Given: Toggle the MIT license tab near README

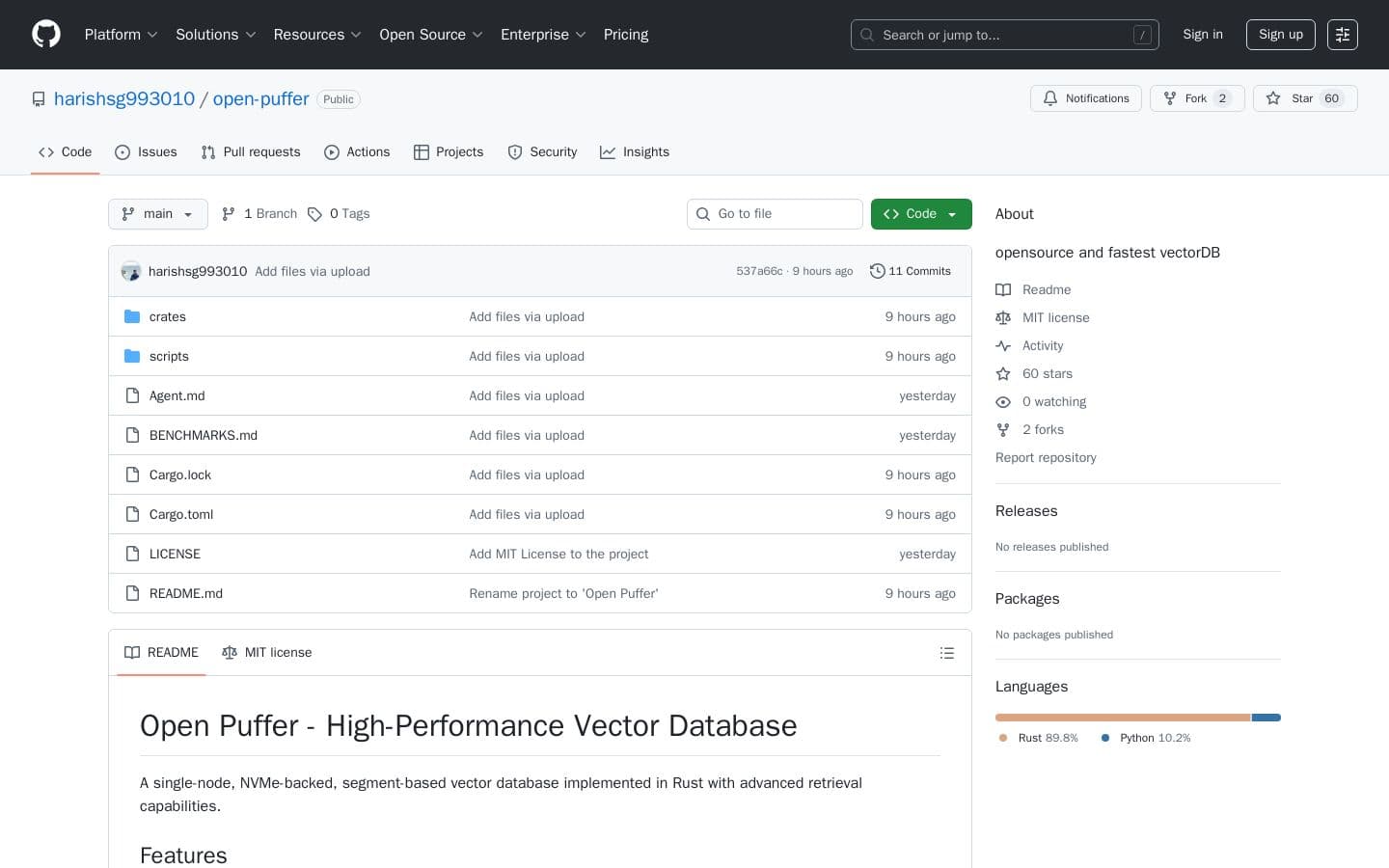Looking at the screenshot, I should 266,653.
